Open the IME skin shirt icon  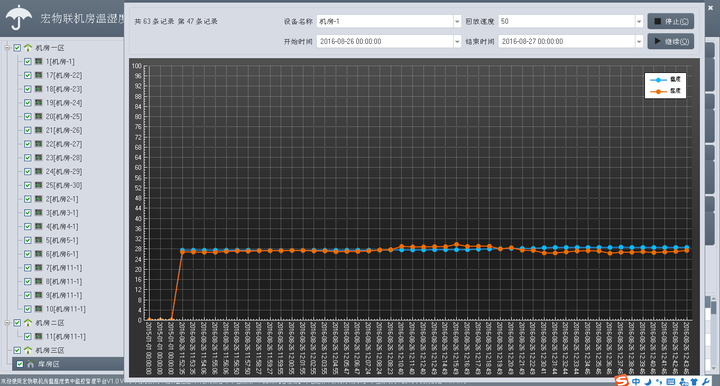tap(694, 381)
